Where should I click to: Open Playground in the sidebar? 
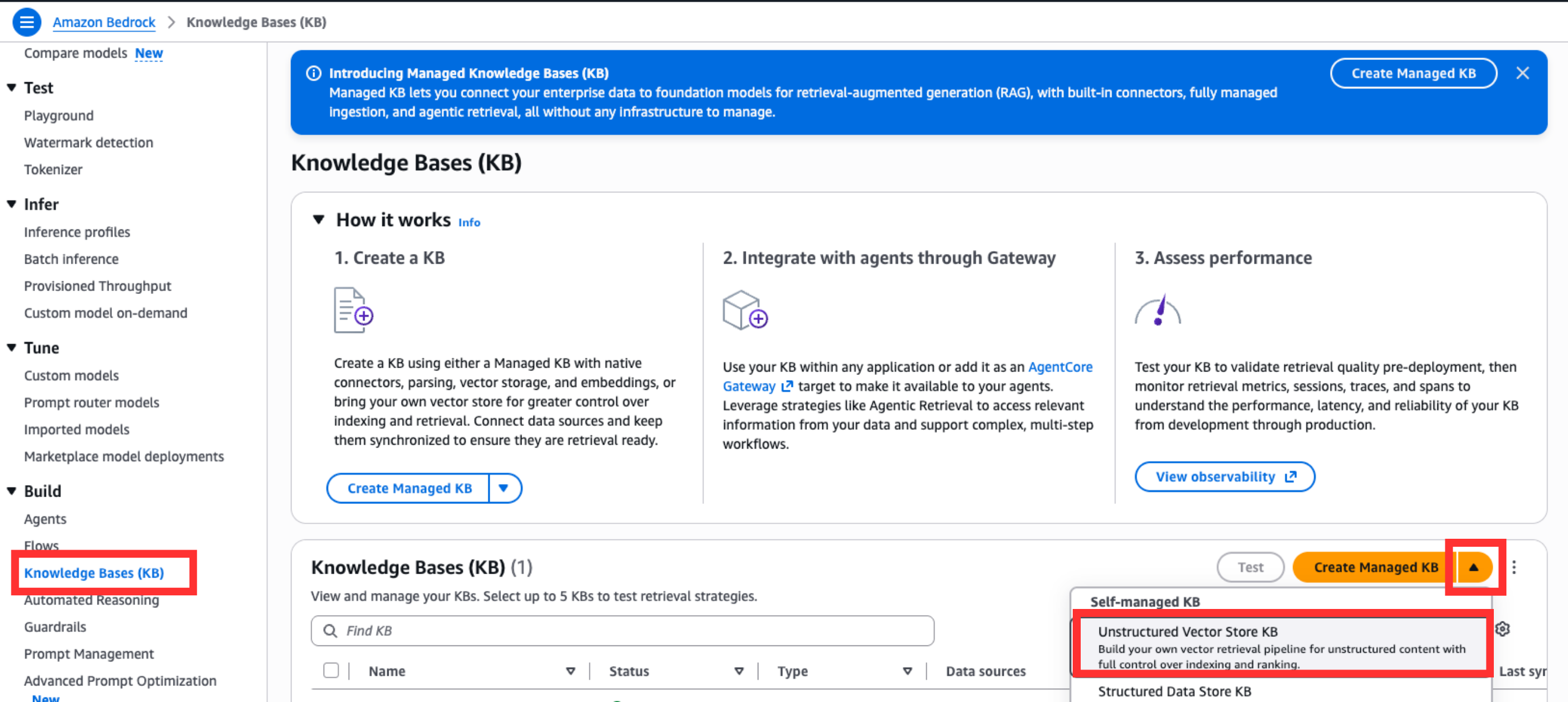tap(59, 116)
